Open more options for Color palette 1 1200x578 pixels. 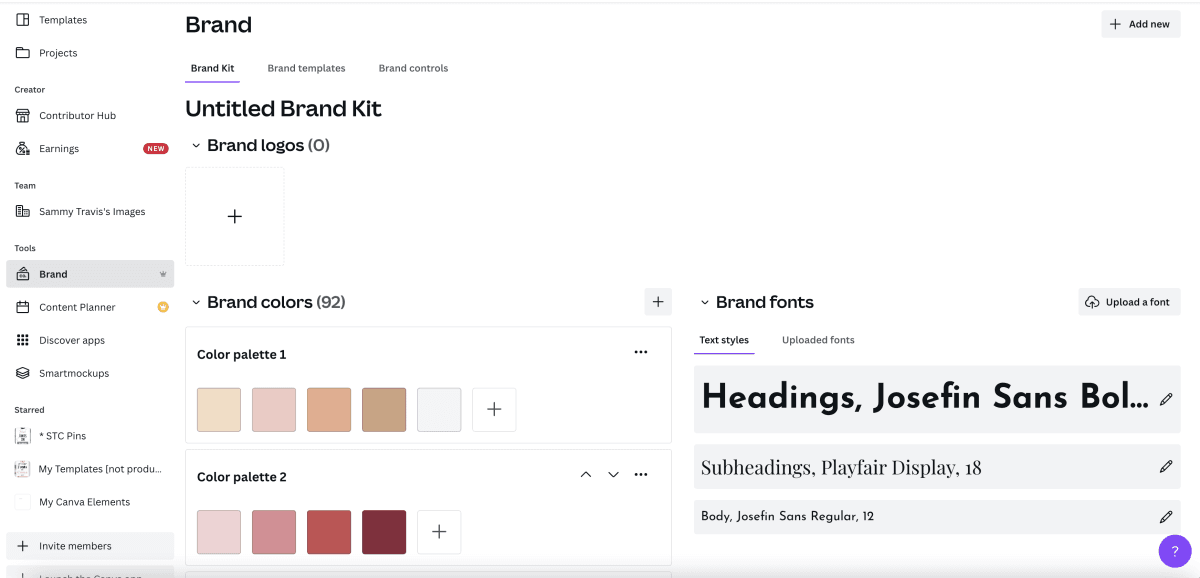(x=641, y=352)
